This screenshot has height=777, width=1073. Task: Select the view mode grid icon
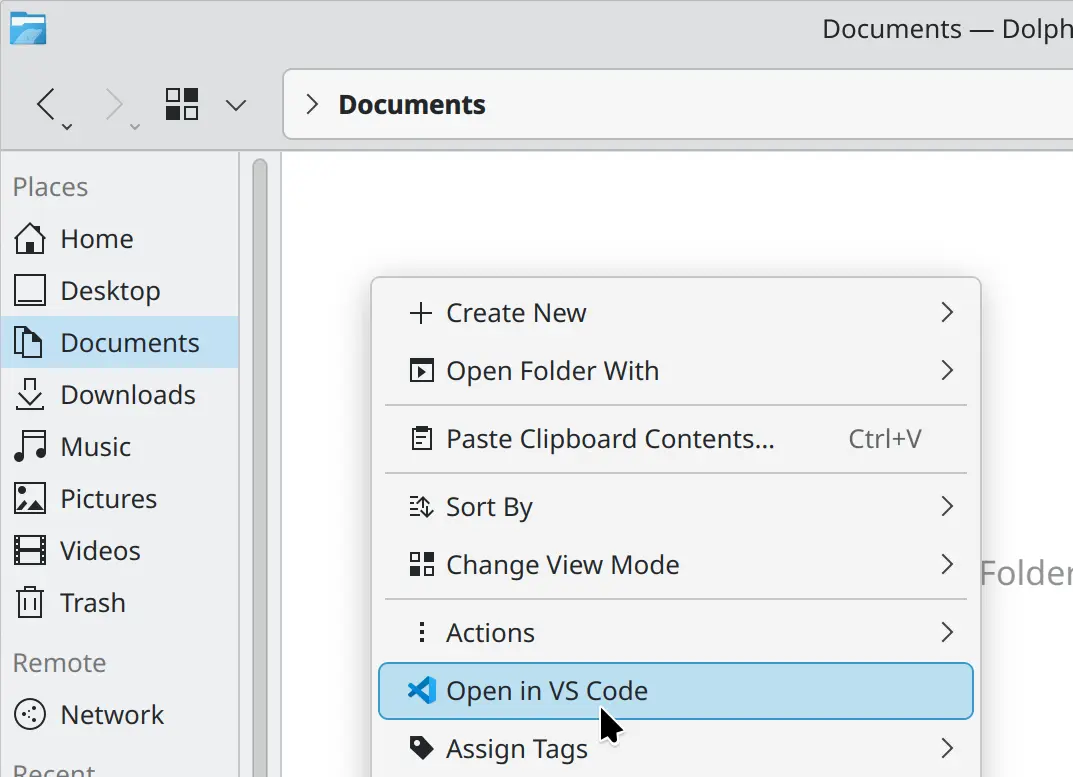pyautogui.click(x=182, y=103)
